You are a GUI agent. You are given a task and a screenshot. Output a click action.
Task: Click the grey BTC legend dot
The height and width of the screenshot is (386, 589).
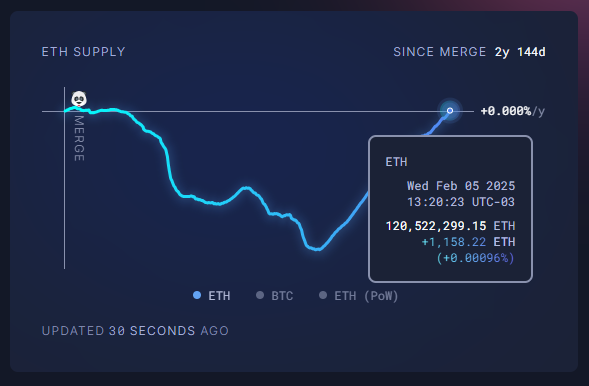(x=260, y=295)
